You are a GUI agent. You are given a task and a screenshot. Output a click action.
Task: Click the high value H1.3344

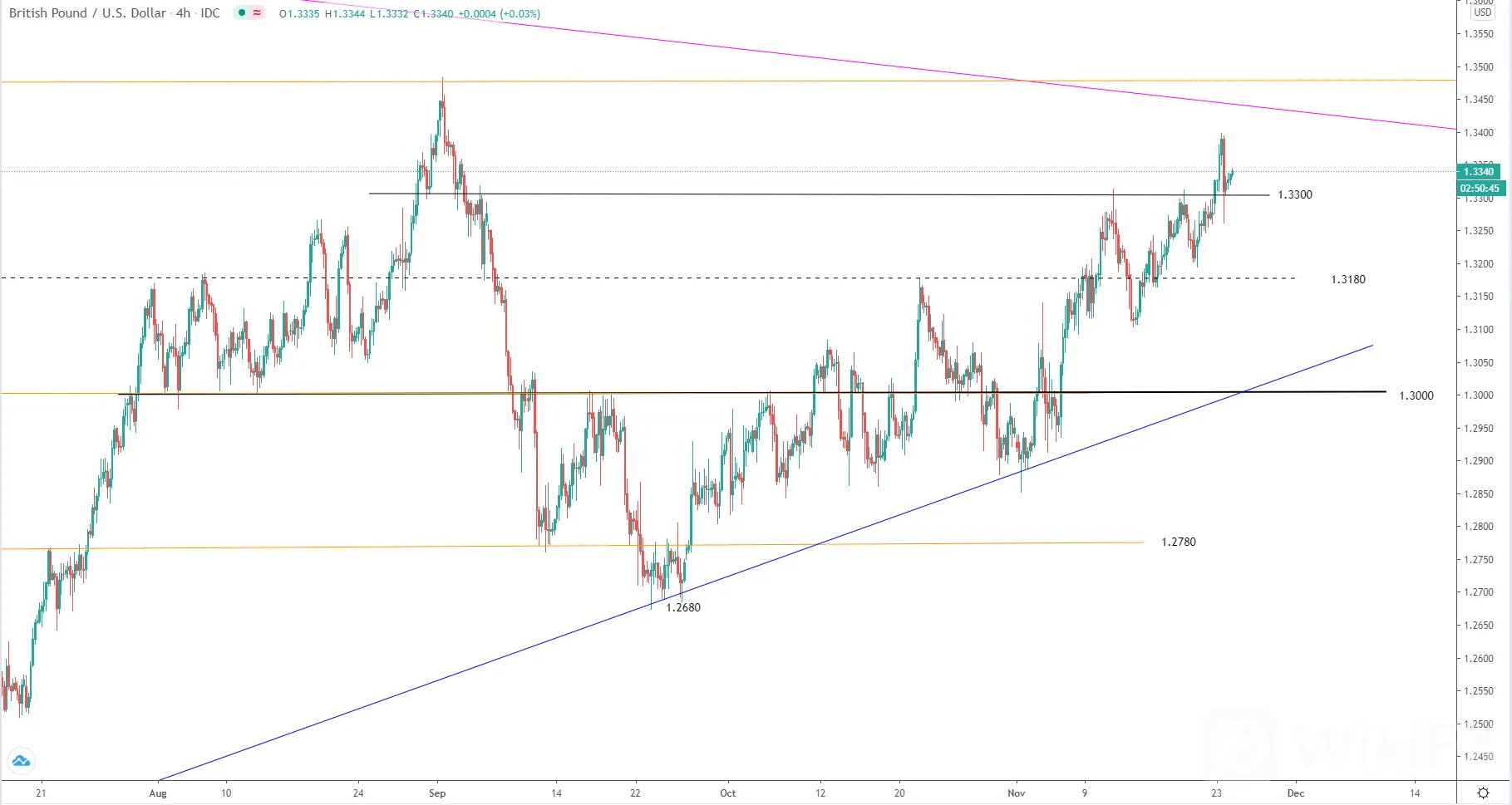click(345, 14)
